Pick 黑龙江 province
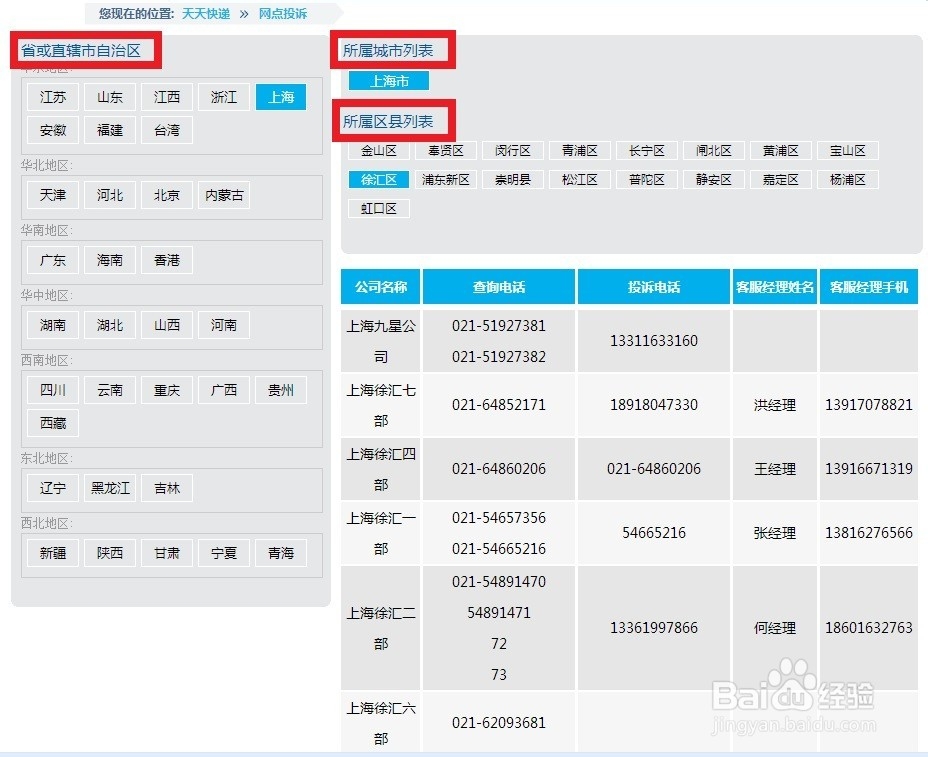This screenshot has width=928, height=757. [109, 488]
